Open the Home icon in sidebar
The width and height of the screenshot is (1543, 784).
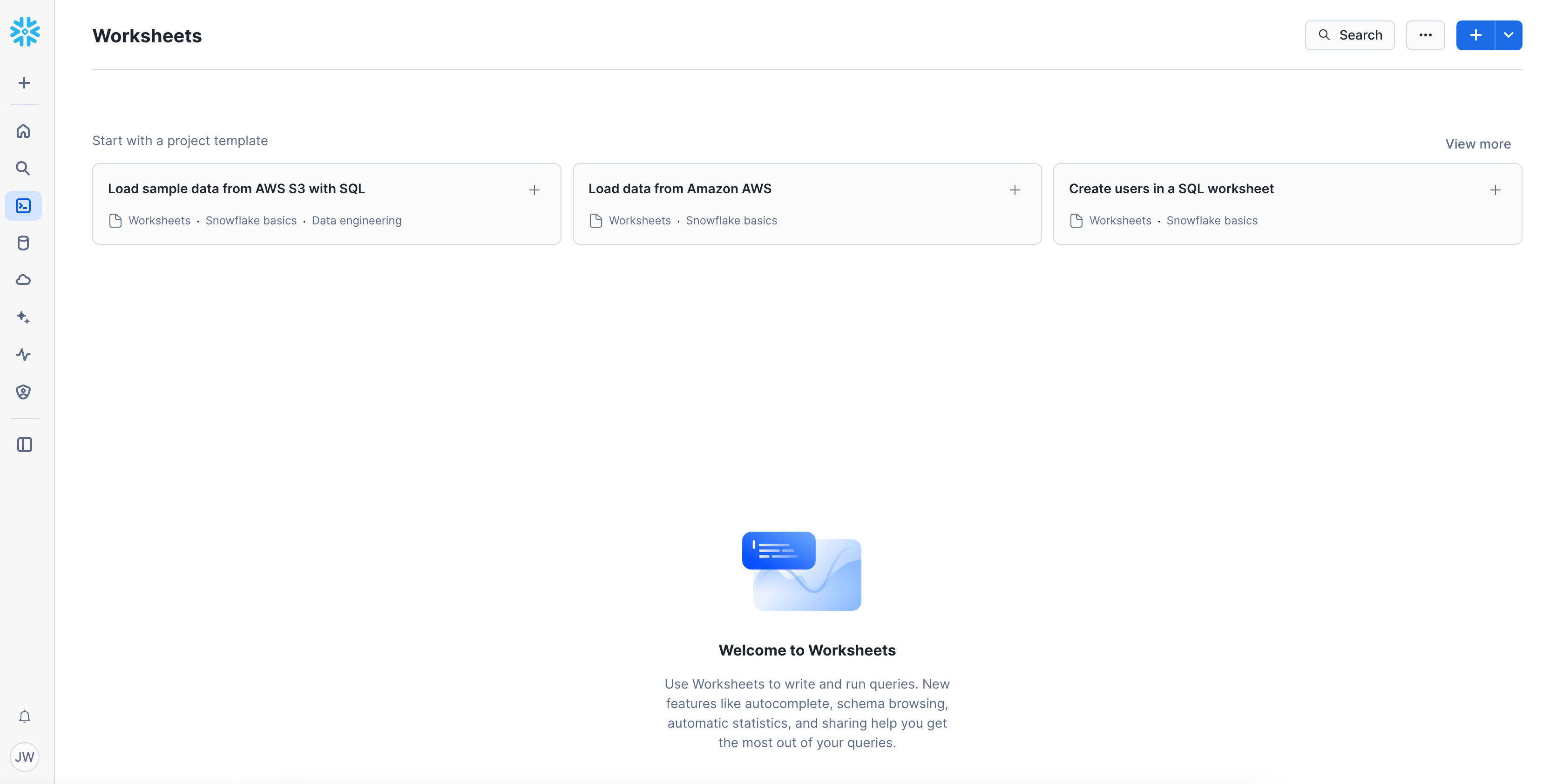coord(23,131)
